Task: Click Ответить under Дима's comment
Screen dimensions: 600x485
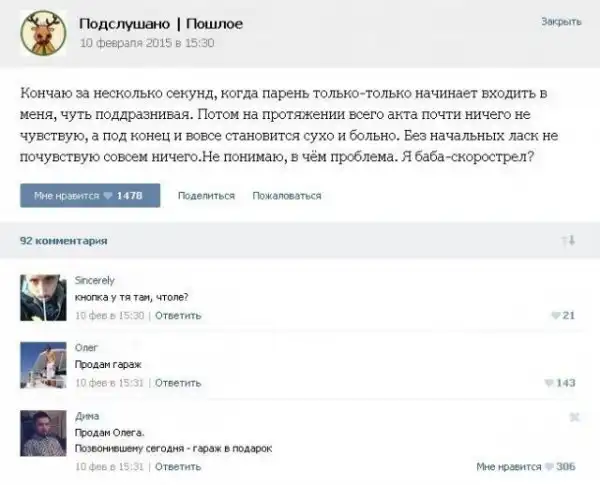Action: point(178,467)
